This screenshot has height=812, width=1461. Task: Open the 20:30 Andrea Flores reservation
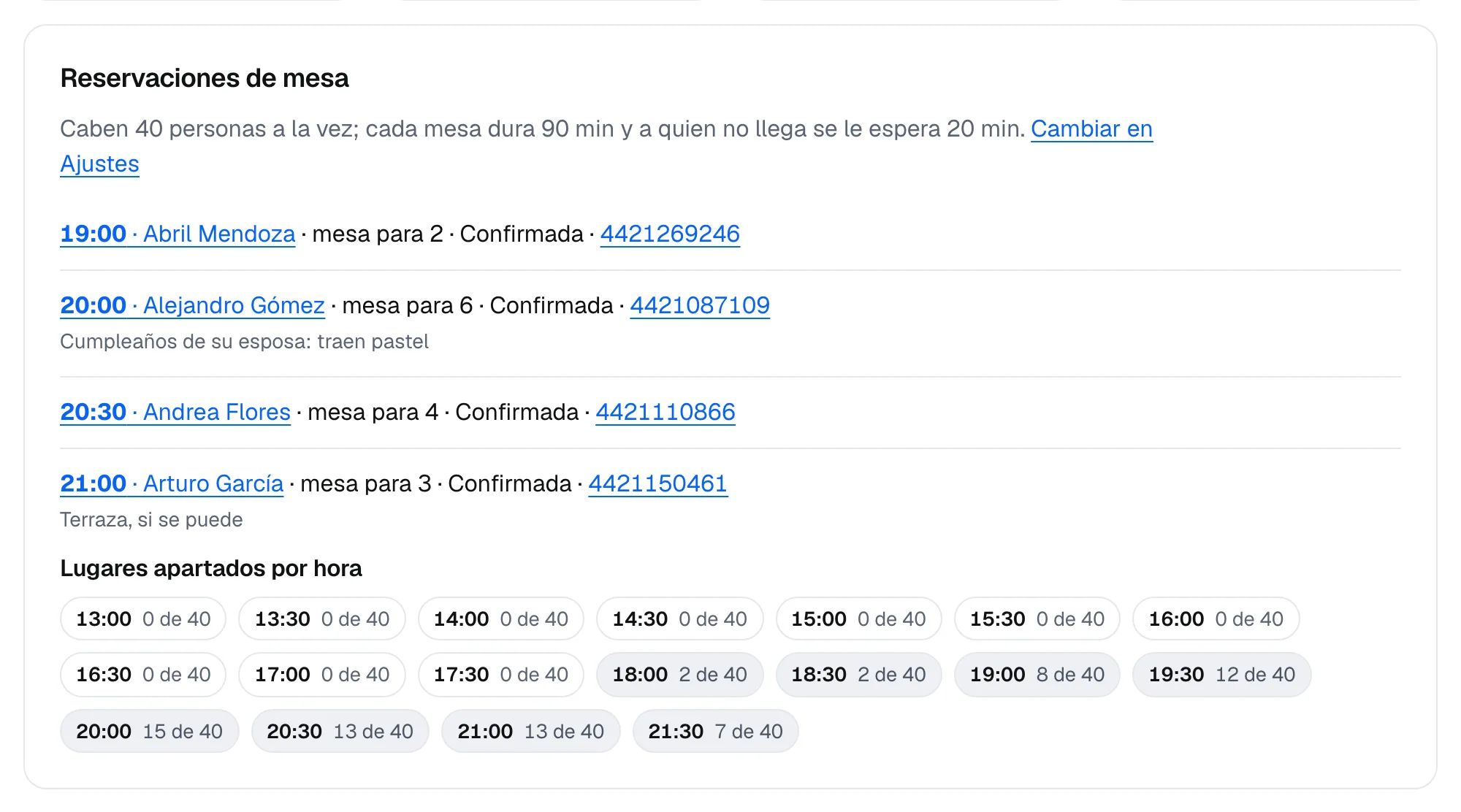[x=175, y=412]
